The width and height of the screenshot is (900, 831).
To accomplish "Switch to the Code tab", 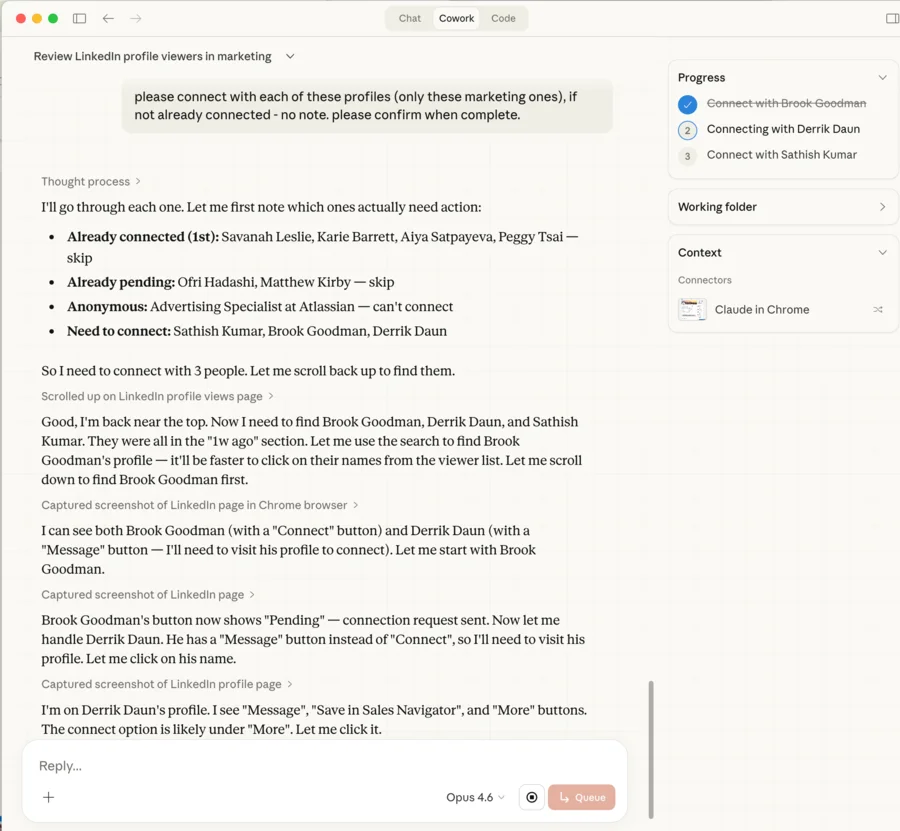I will 503,17.
